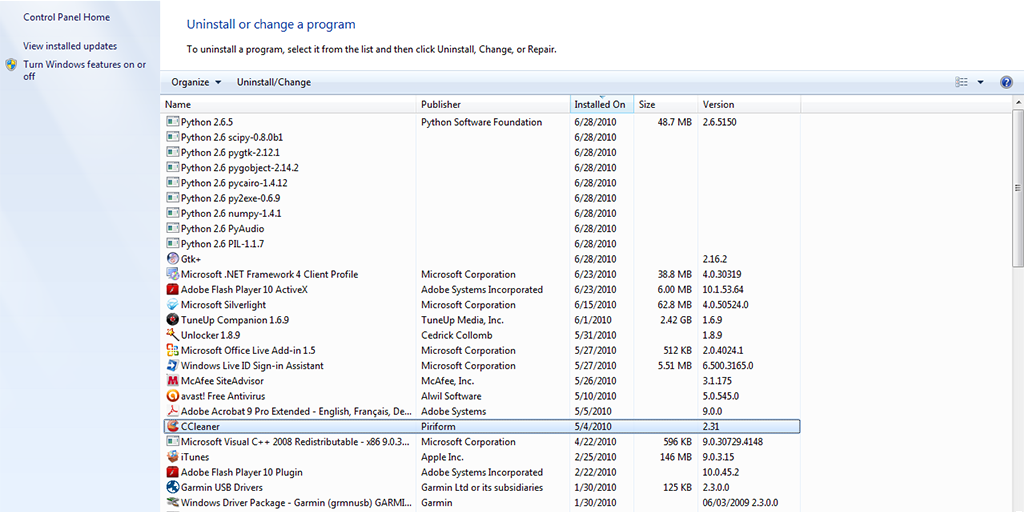Expand the view options dropdown arrow
The height and width of the screenshot is (512, 1024).
(x=980, y=82)
